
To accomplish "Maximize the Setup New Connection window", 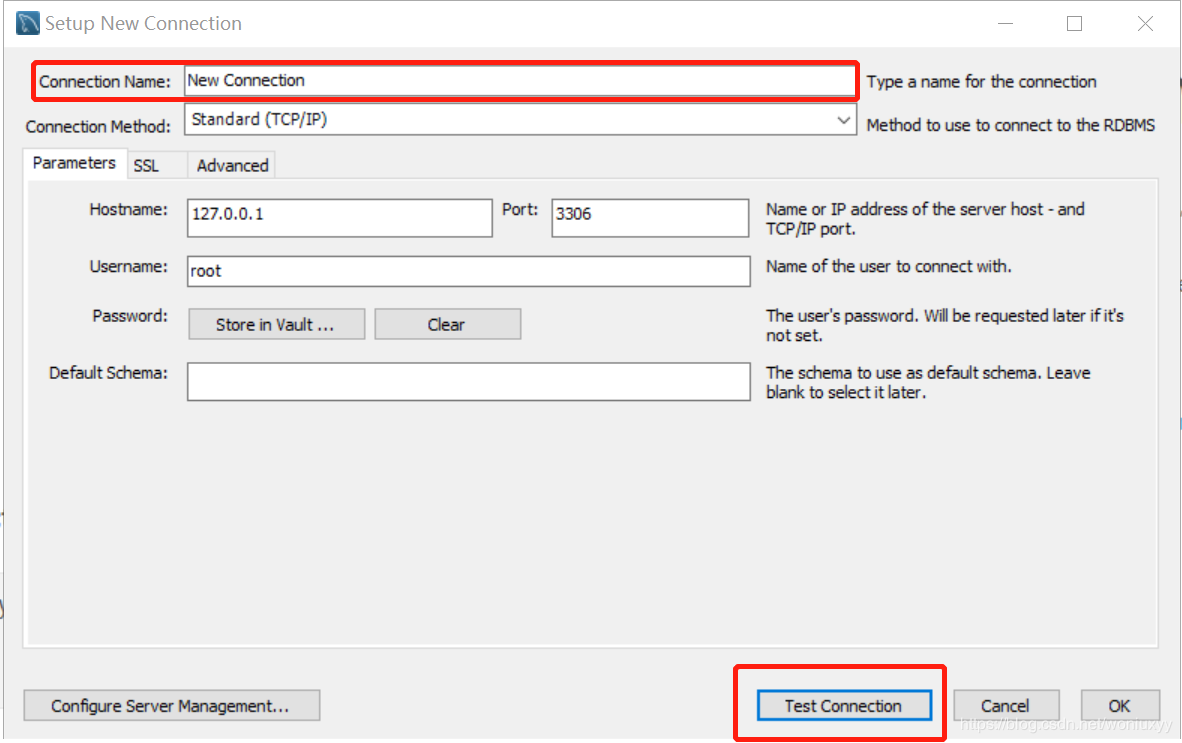I will (x=1074, y=23).
